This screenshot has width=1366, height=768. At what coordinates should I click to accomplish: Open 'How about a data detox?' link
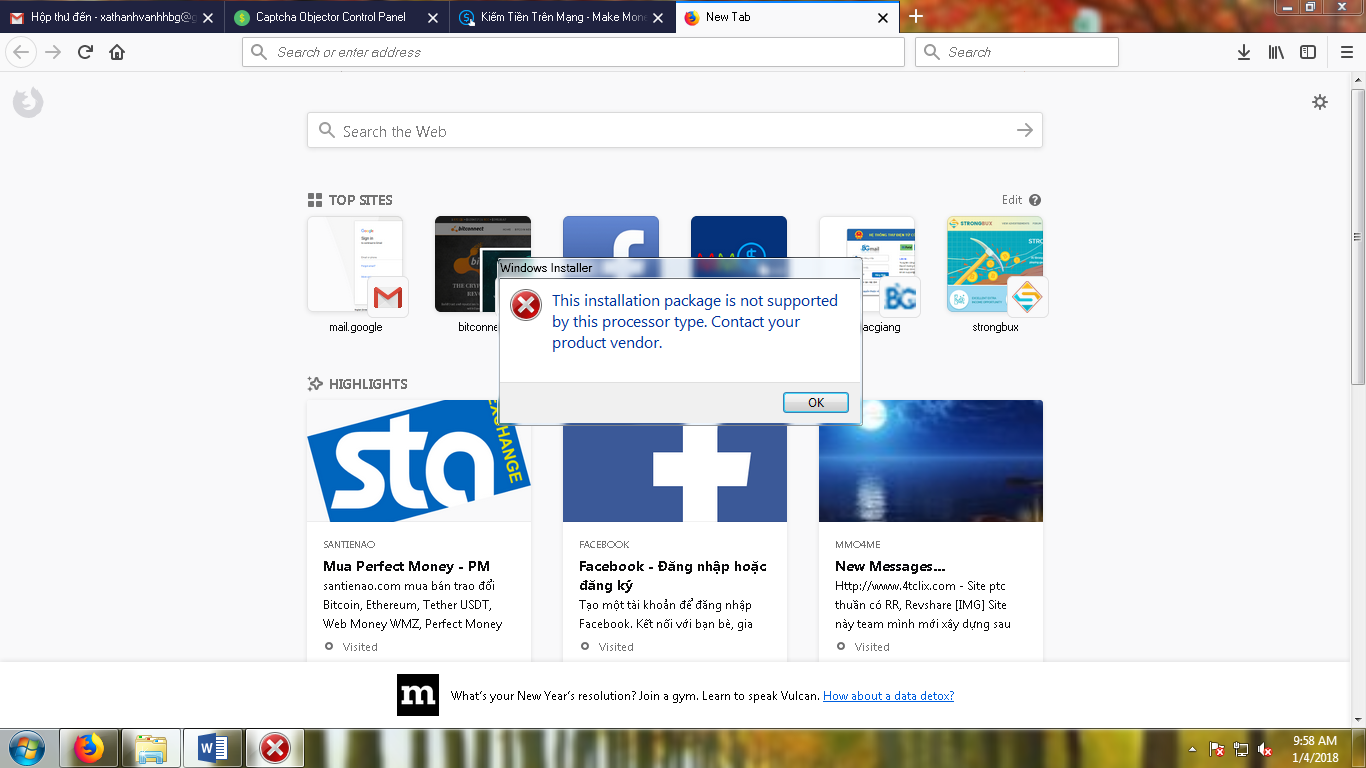click(888, 696)
